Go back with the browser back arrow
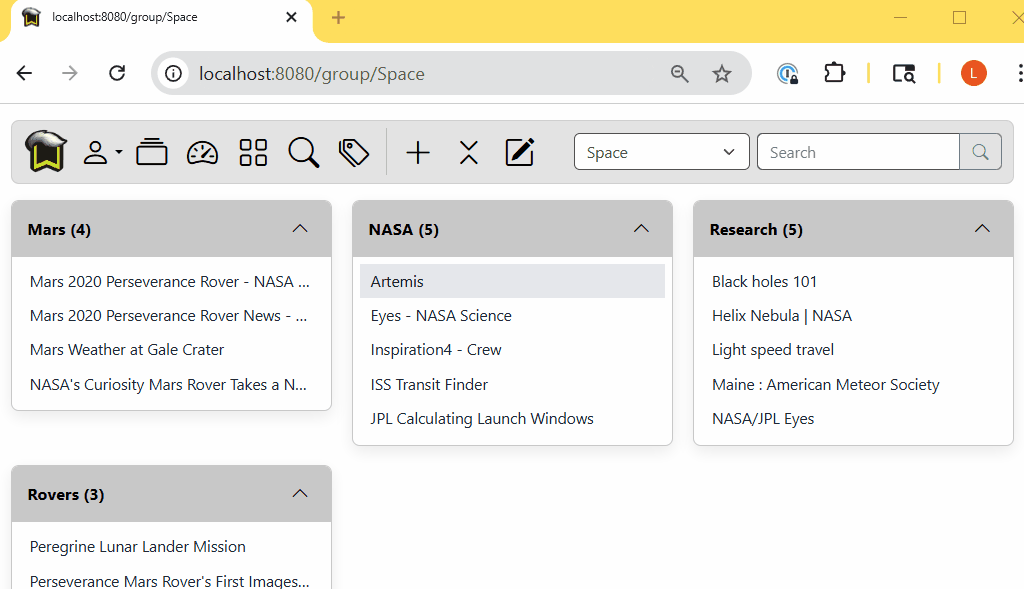 [x=24, y=73]
